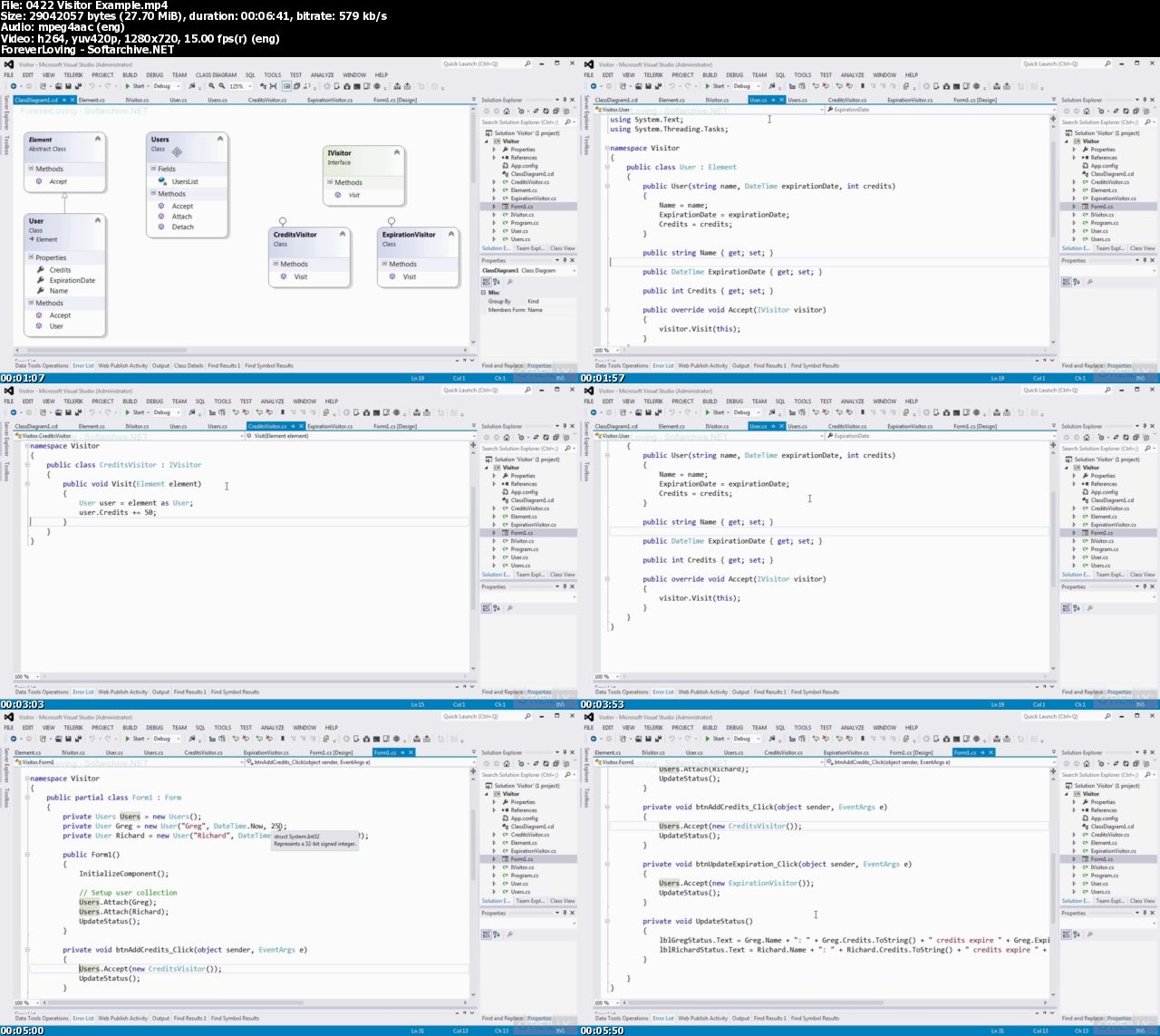1160x1036 pixels.
Task: In 00:05:50 frame, click Quick Launch magnifier icon
Action: tap(1107, 717)
